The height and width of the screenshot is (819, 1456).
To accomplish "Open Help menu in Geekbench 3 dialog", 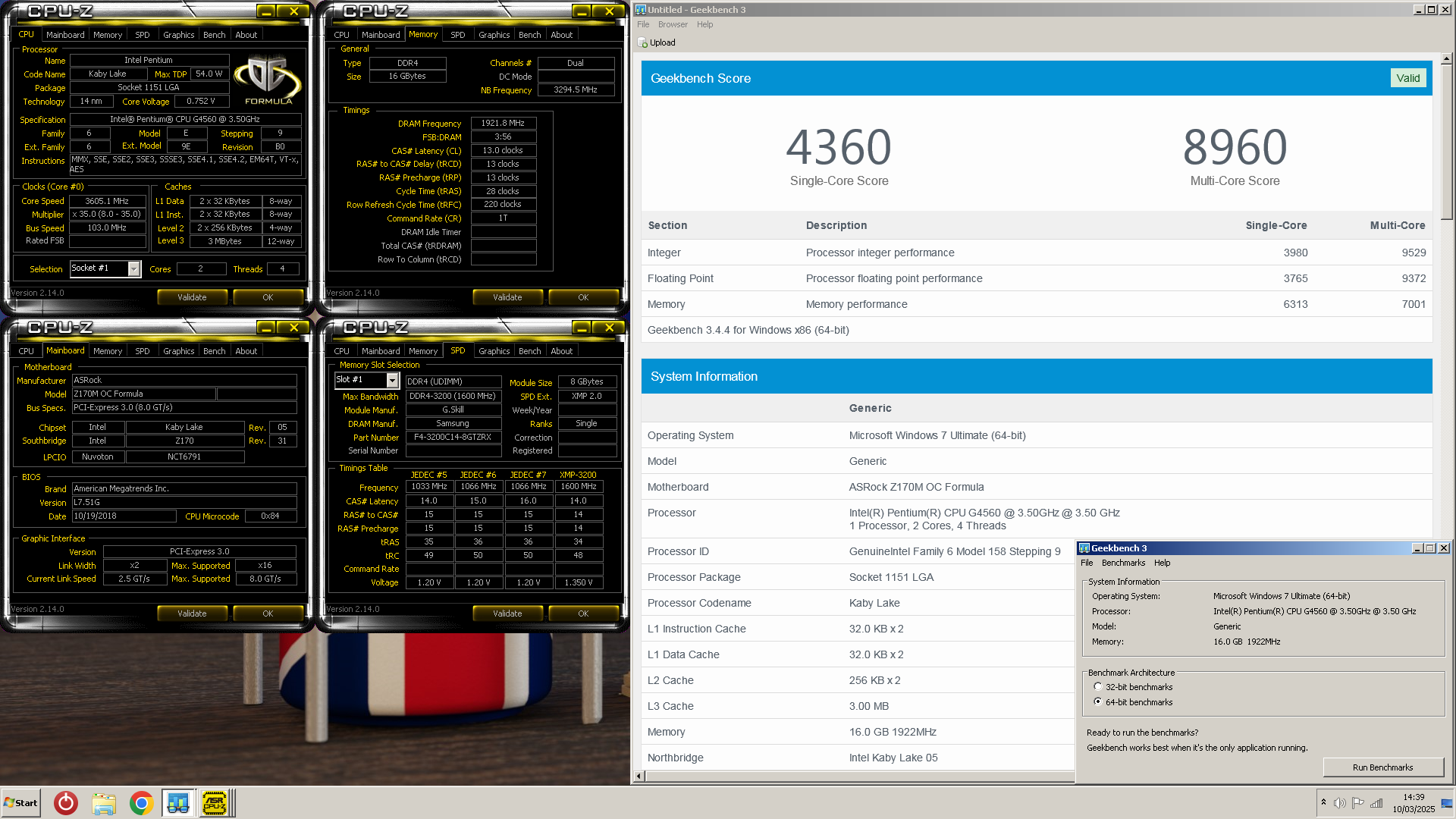I will point(1163,563).
